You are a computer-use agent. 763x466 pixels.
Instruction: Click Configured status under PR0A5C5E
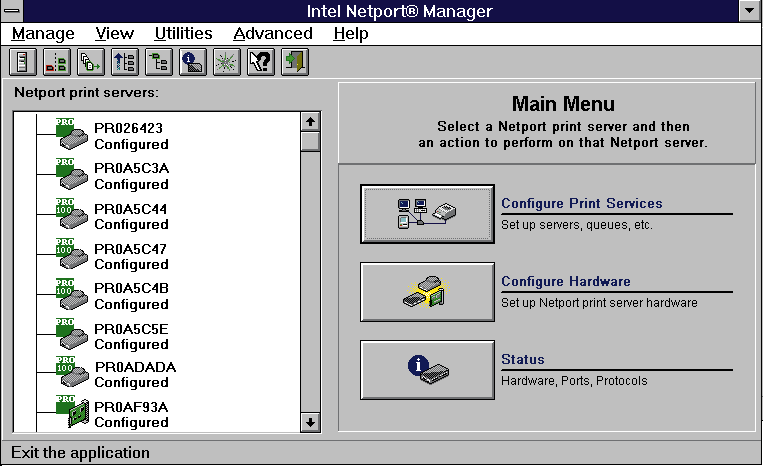(x=131, y=344)
